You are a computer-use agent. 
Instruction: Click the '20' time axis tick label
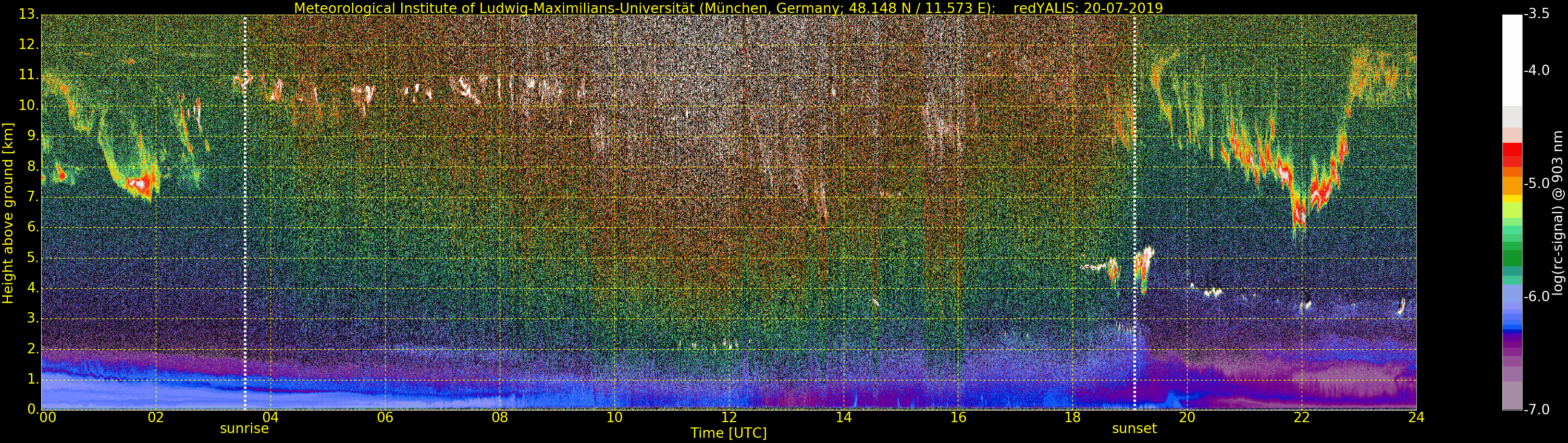point(1187,417)
